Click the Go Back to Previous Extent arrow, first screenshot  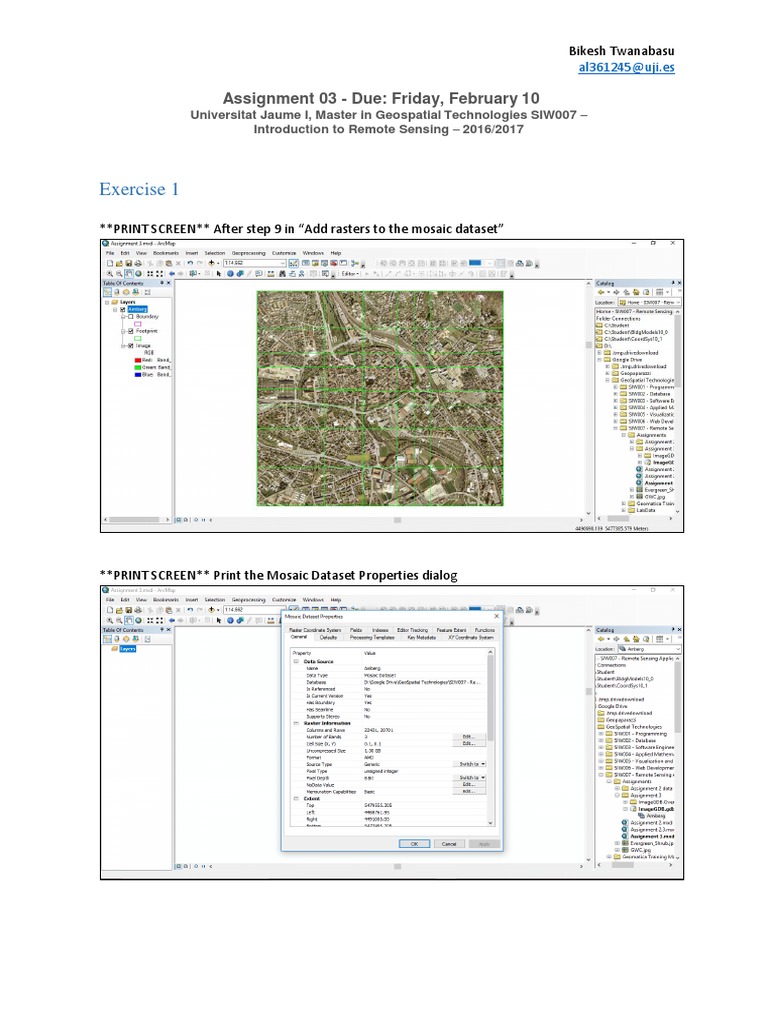click(x=172, y=274)
